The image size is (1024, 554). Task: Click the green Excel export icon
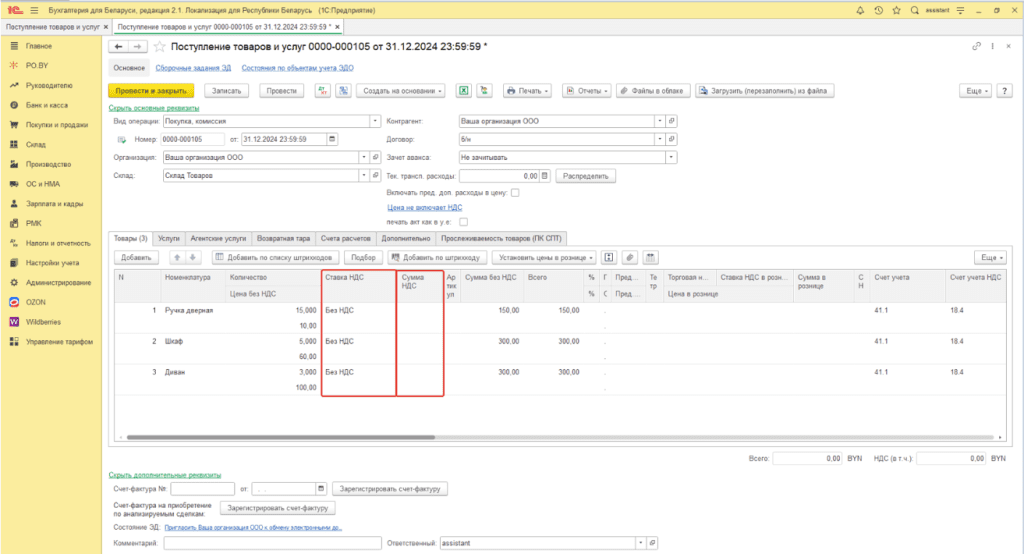click(464, 90)
